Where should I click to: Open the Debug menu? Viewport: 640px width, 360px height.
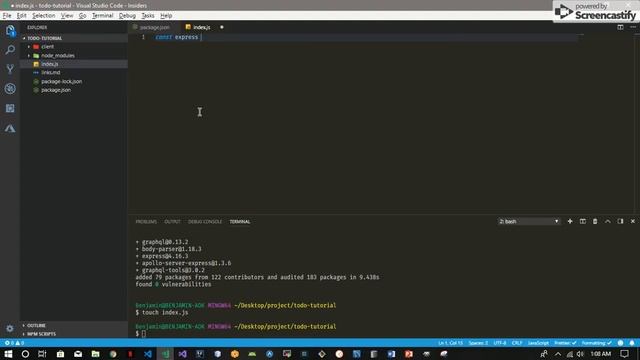127,16
